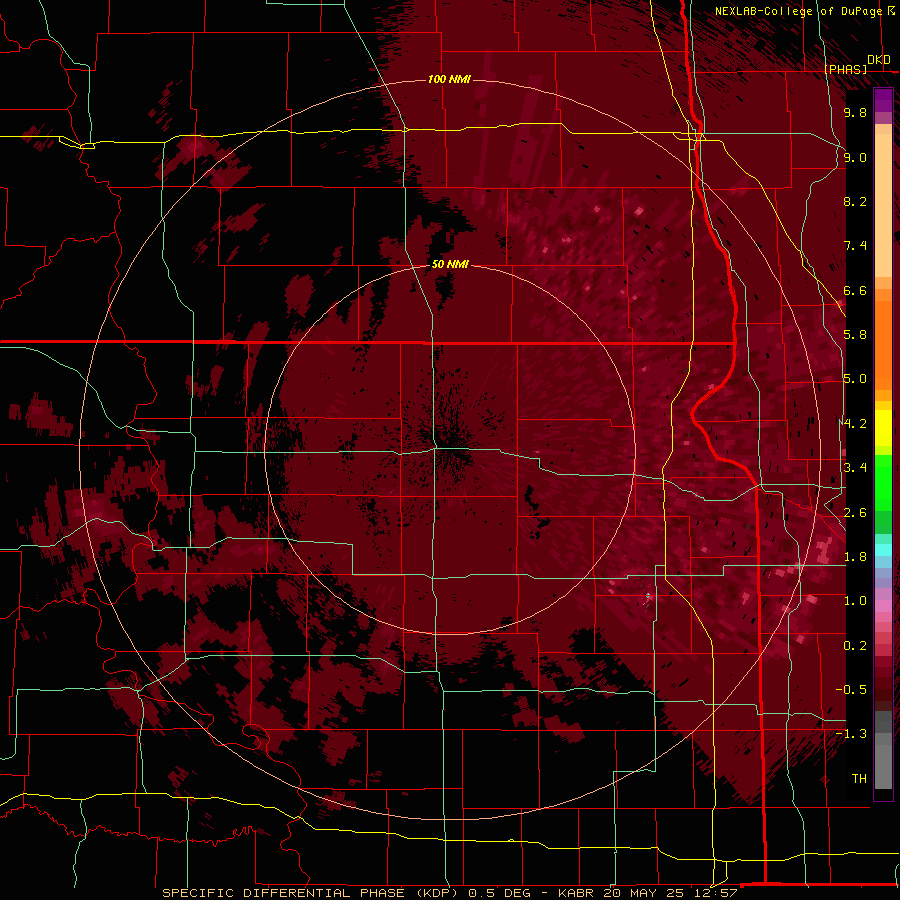The height and width of the screenshot is (900, 900).
Task: Click the 6.6 value on the scale
Action: coord(855,290)
